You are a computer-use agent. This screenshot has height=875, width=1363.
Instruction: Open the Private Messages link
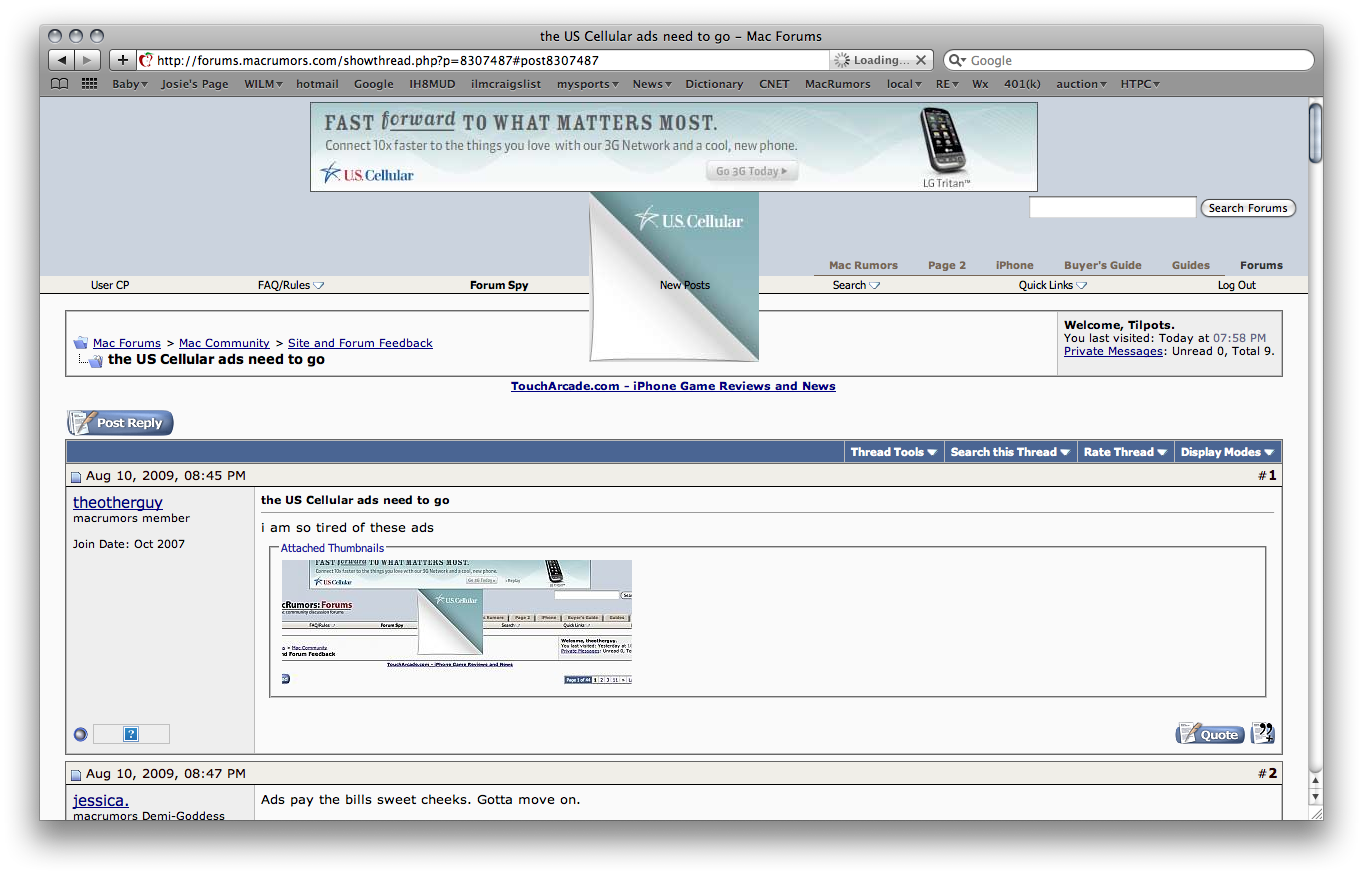point(1113,351)
